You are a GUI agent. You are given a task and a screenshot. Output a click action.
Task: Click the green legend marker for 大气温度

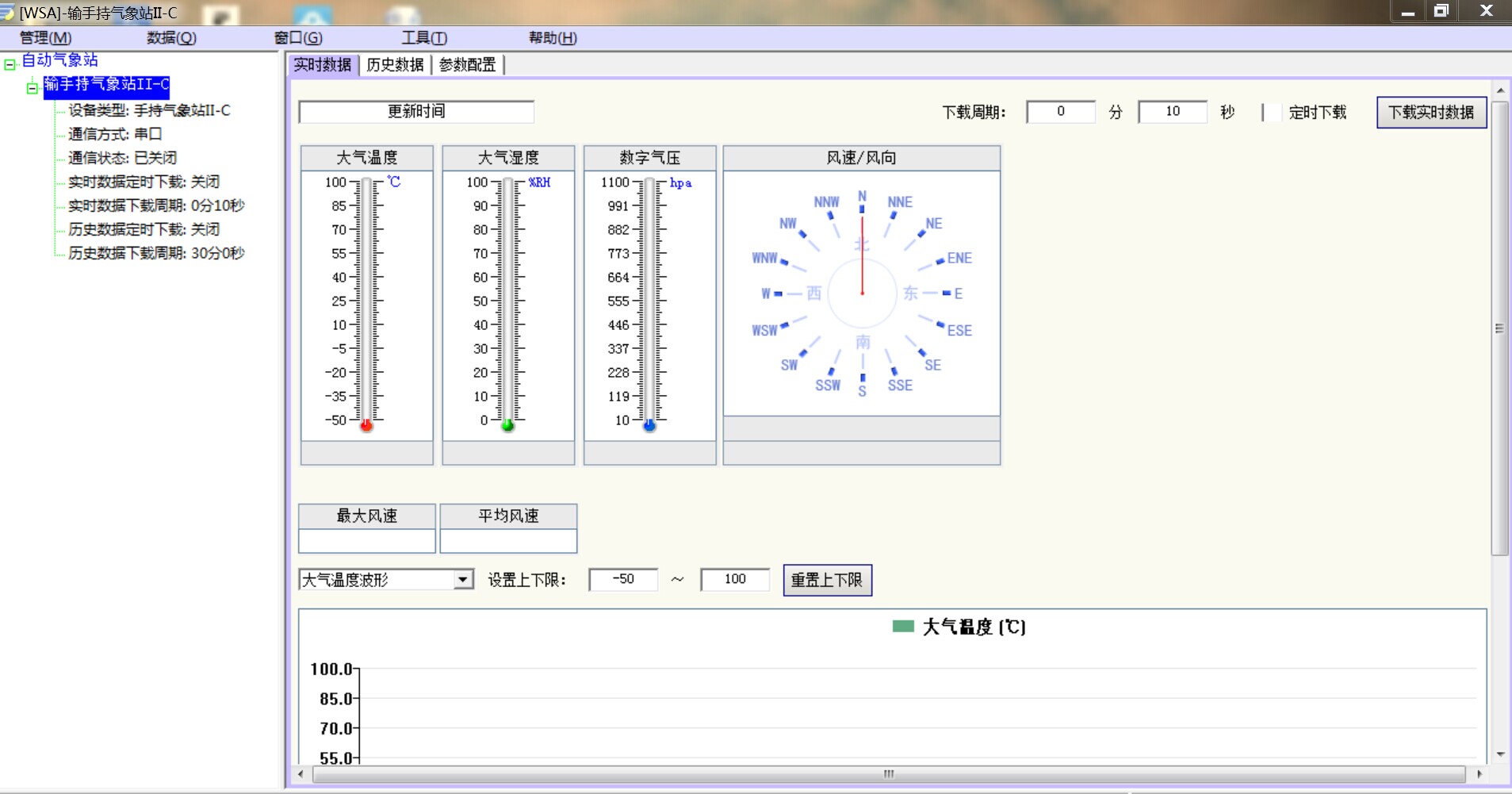903,627
